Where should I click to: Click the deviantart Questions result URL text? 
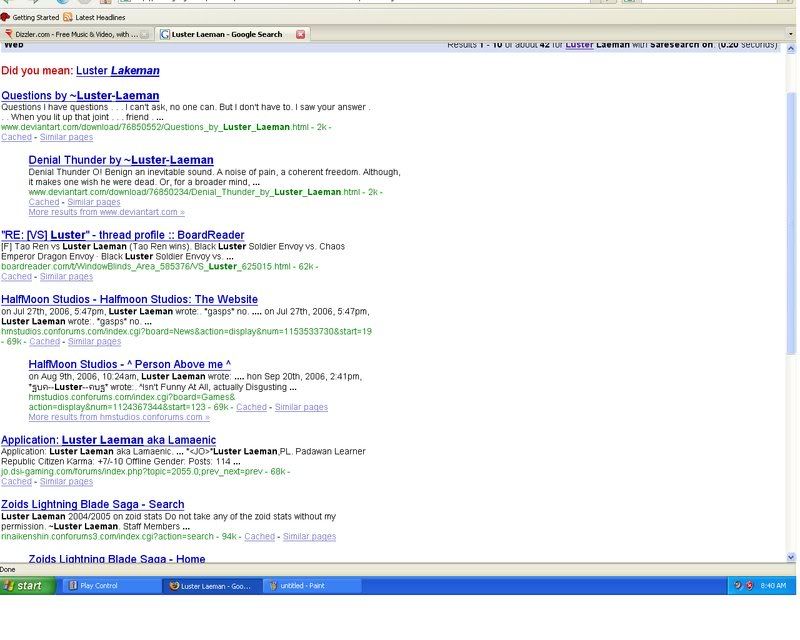click(155, 127)
